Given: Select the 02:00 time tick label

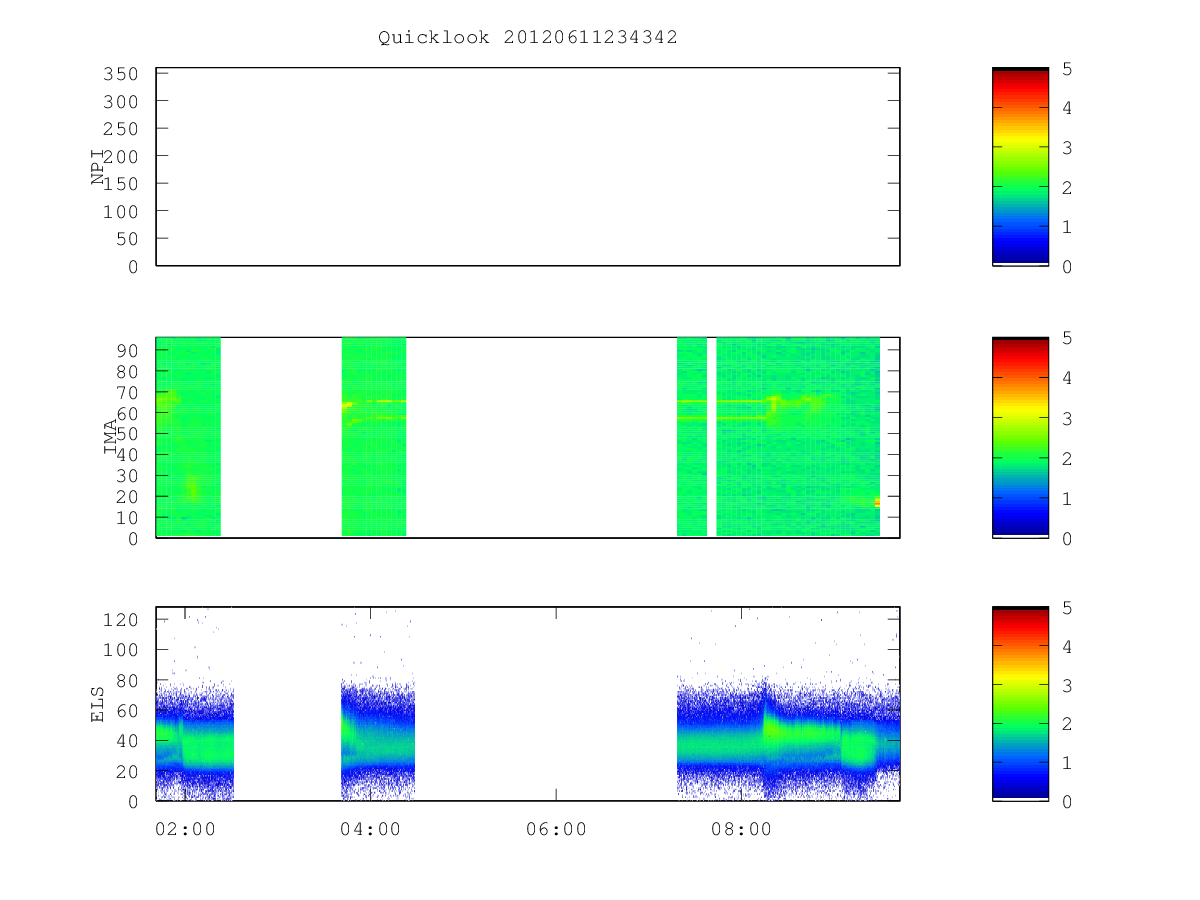Looking at the screenshot, I should pos(185,830).
